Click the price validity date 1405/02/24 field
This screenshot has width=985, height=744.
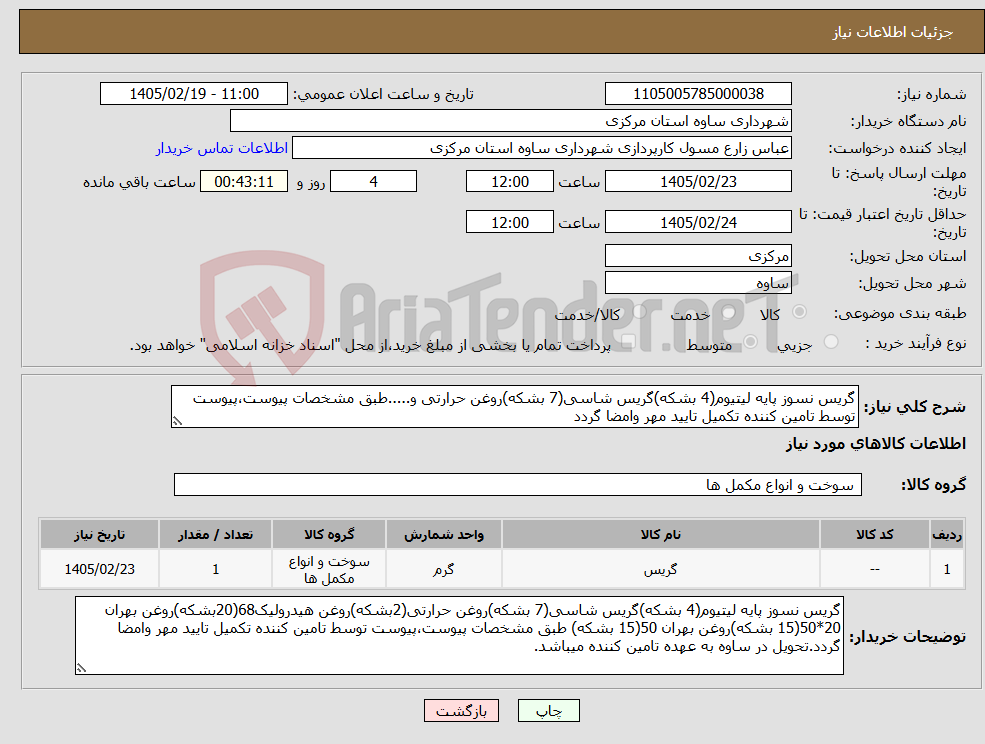coord(698,222)
